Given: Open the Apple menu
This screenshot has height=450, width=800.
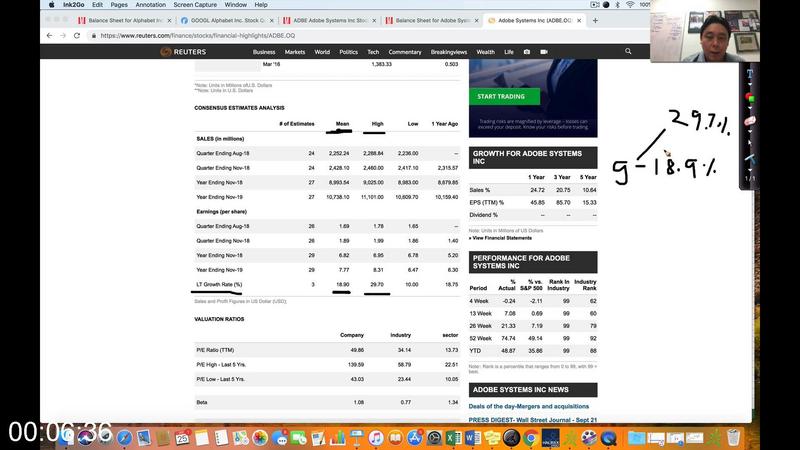Looking at the screenshot, I should pyautogui.click(x=52, y=5).
